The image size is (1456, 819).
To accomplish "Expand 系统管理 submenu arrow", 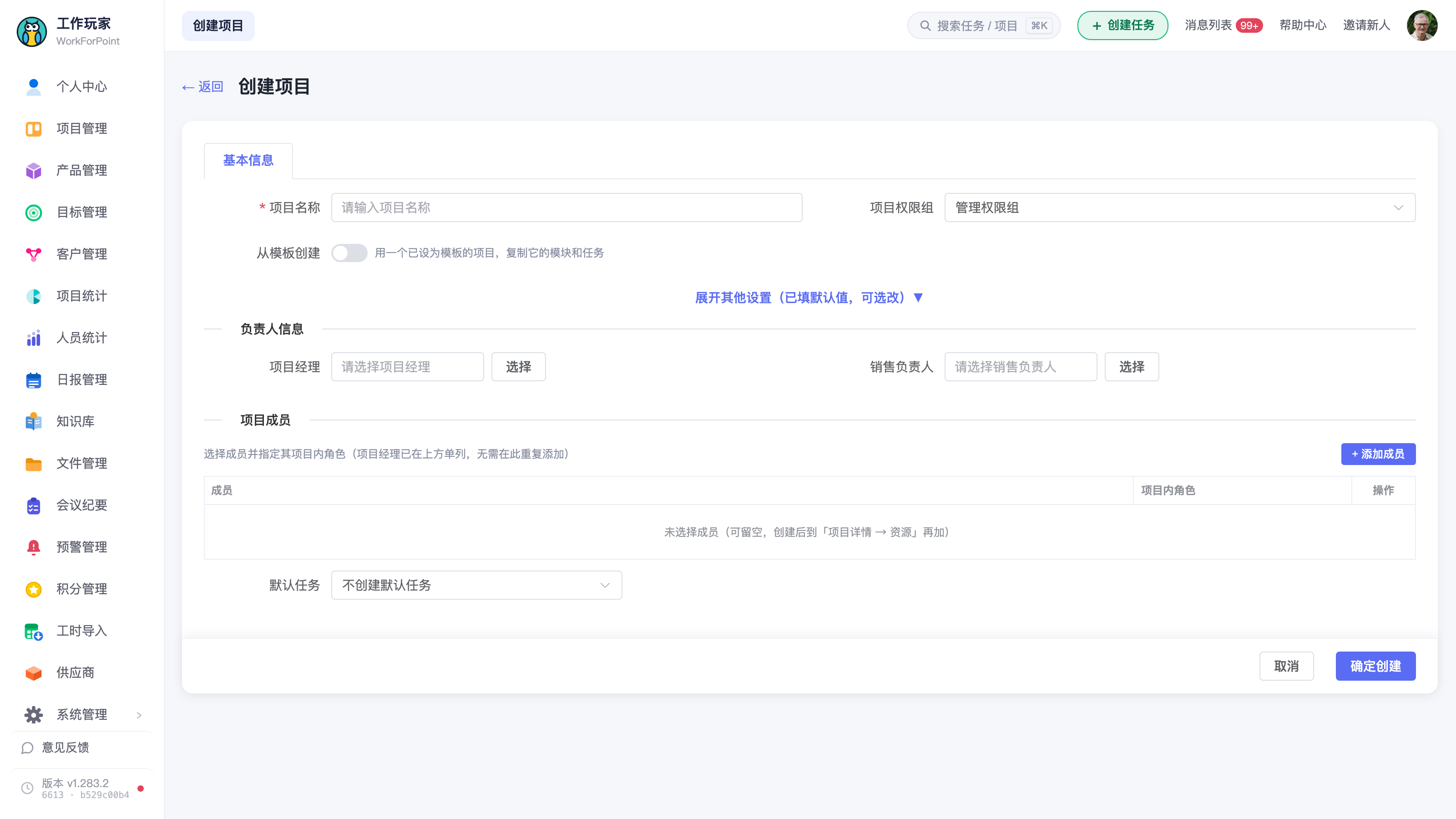I will click(139, 715).
